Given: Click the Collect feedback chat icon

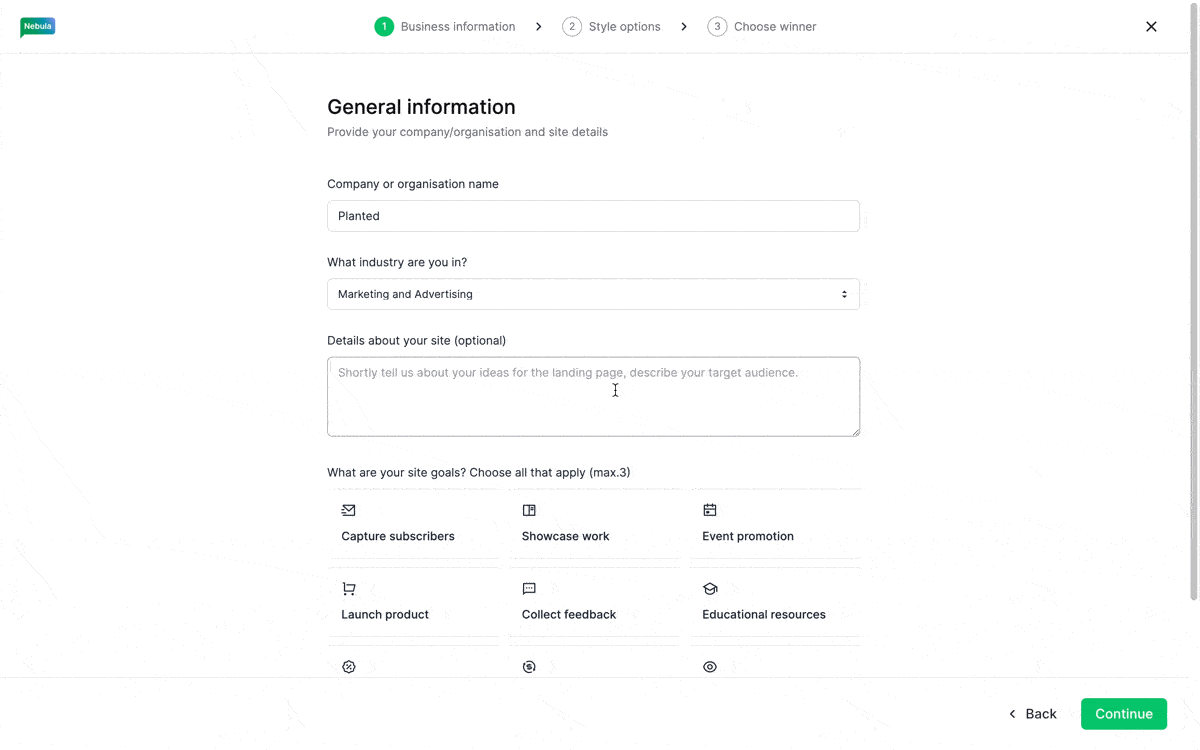Looking at the screenshot, I should pos(529,589).
